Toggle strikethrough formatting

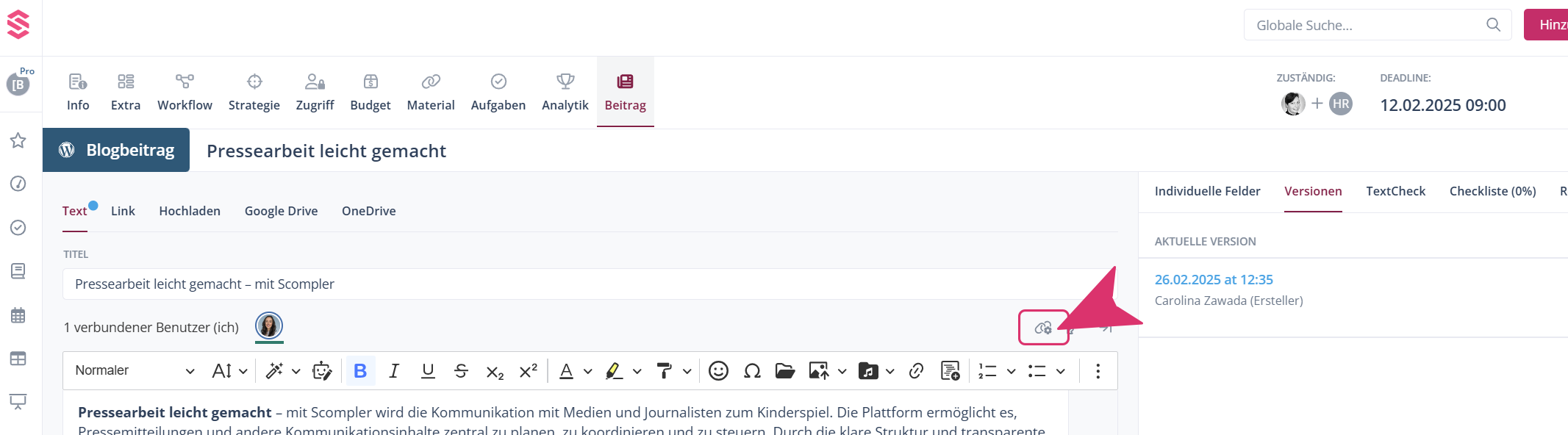click(x=461, y=371)
